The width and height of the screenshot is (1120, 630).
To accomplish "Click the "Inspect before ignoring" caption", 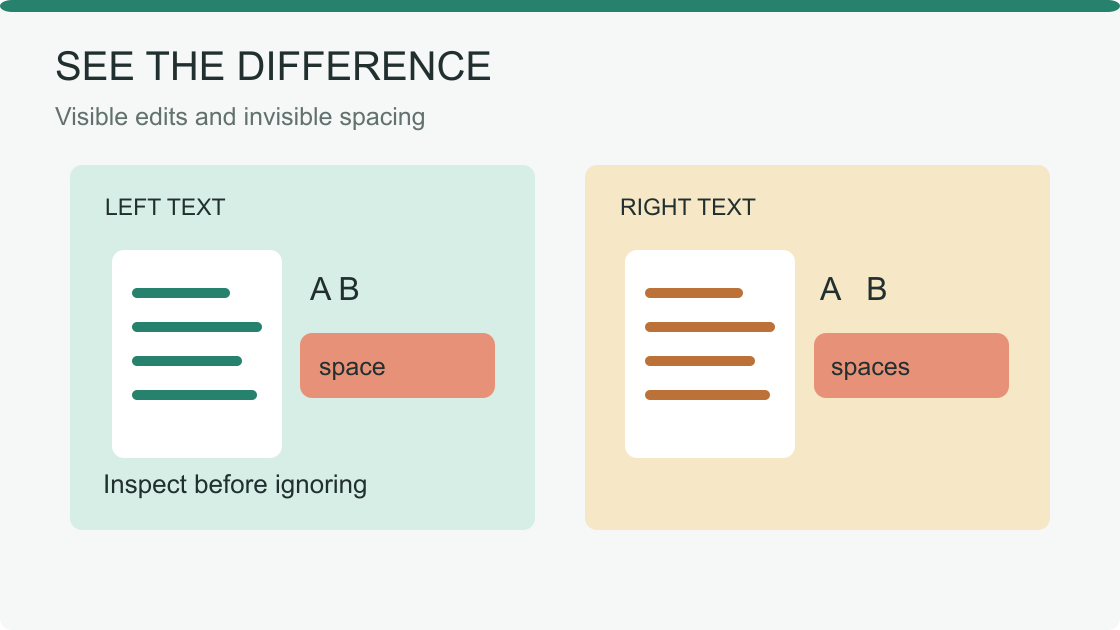I will pyautogui.click(x=235, y=484).
